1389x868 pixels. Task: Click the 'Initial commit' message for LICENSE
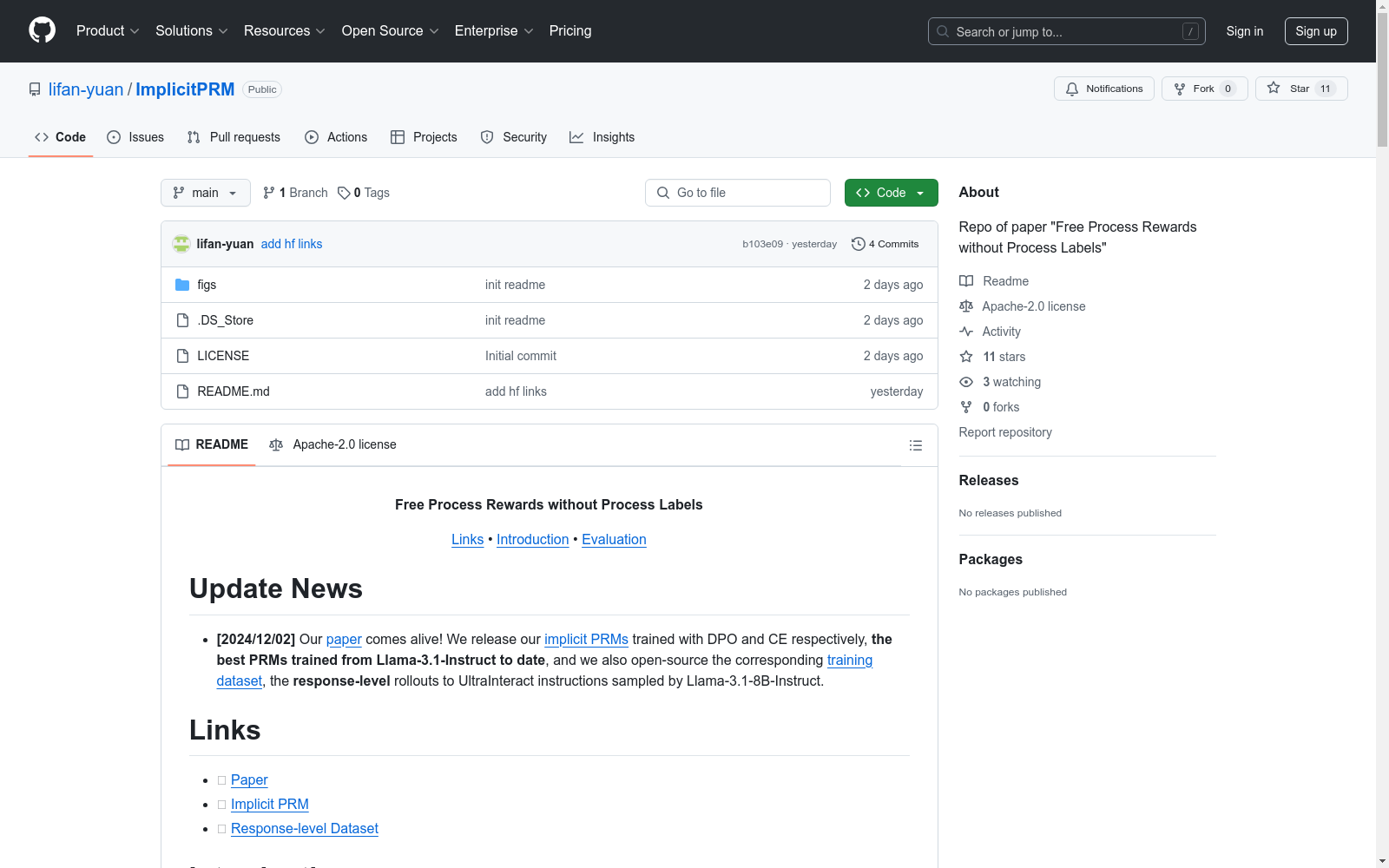point(521,356)
